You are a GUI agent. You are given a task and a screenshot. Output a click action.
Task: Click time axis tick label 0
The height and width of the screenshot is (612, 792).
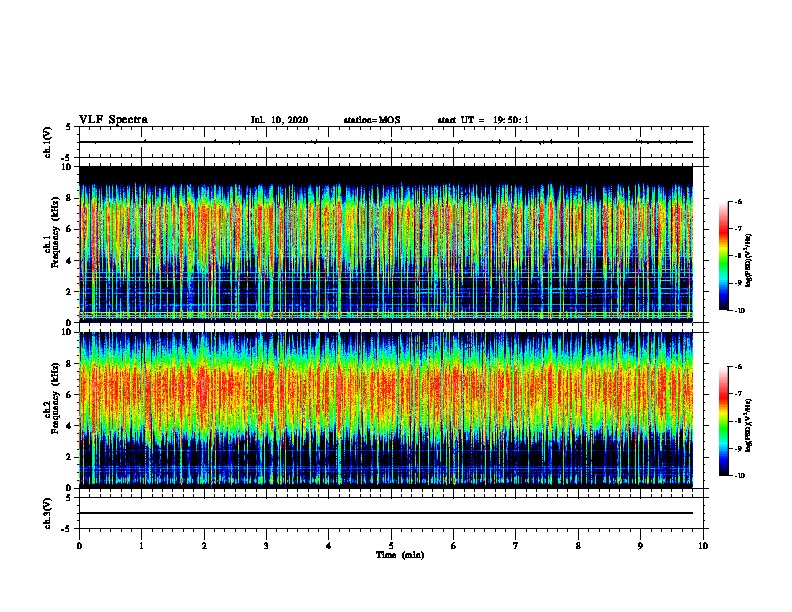[x=79, y=546]
